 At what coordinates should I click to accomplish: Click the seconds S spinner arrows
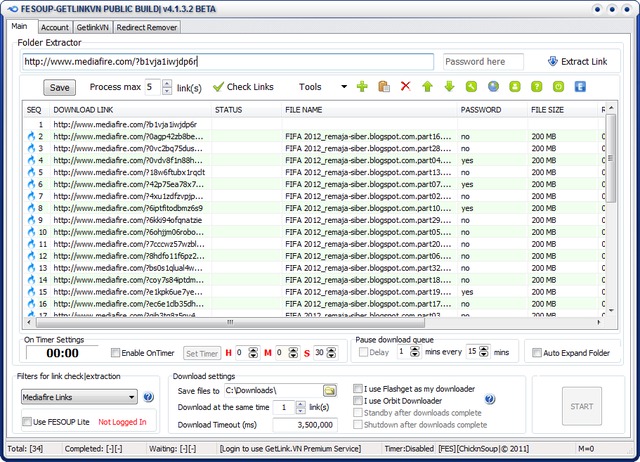point(331,353)
